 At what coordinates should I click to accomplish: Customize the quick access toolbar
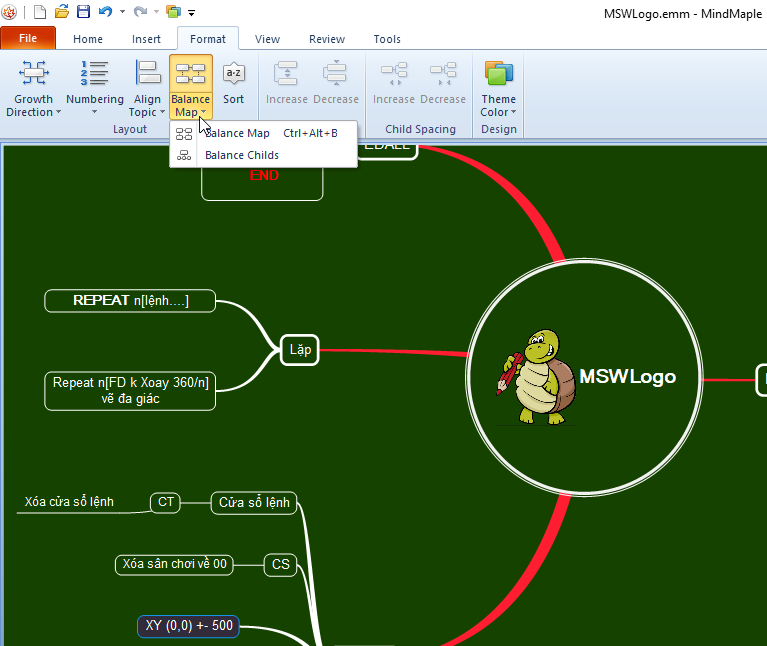point(192,13)
